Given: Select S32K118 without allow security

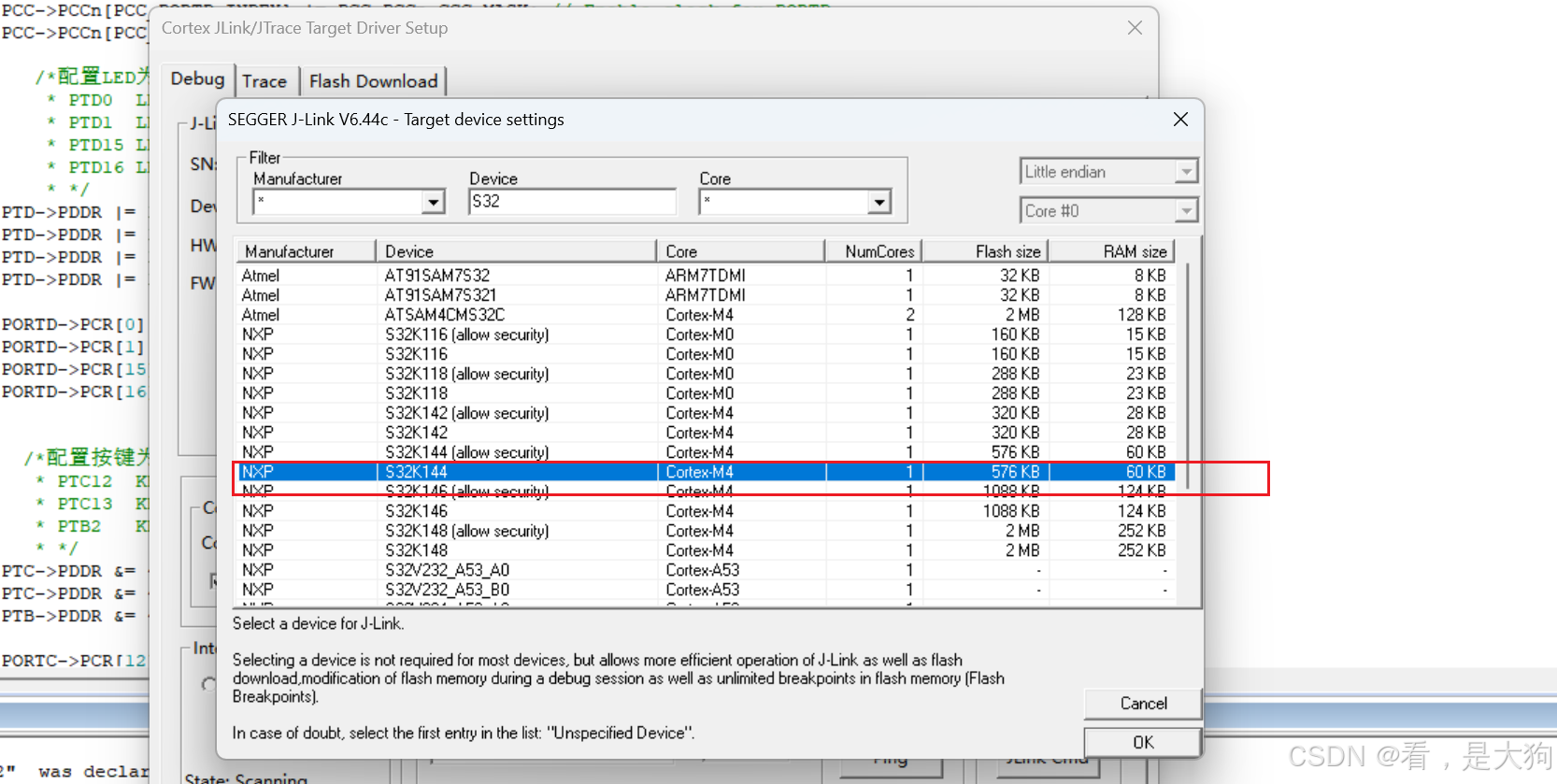Looking at the screenshot, I should click(x=705, y=393).
